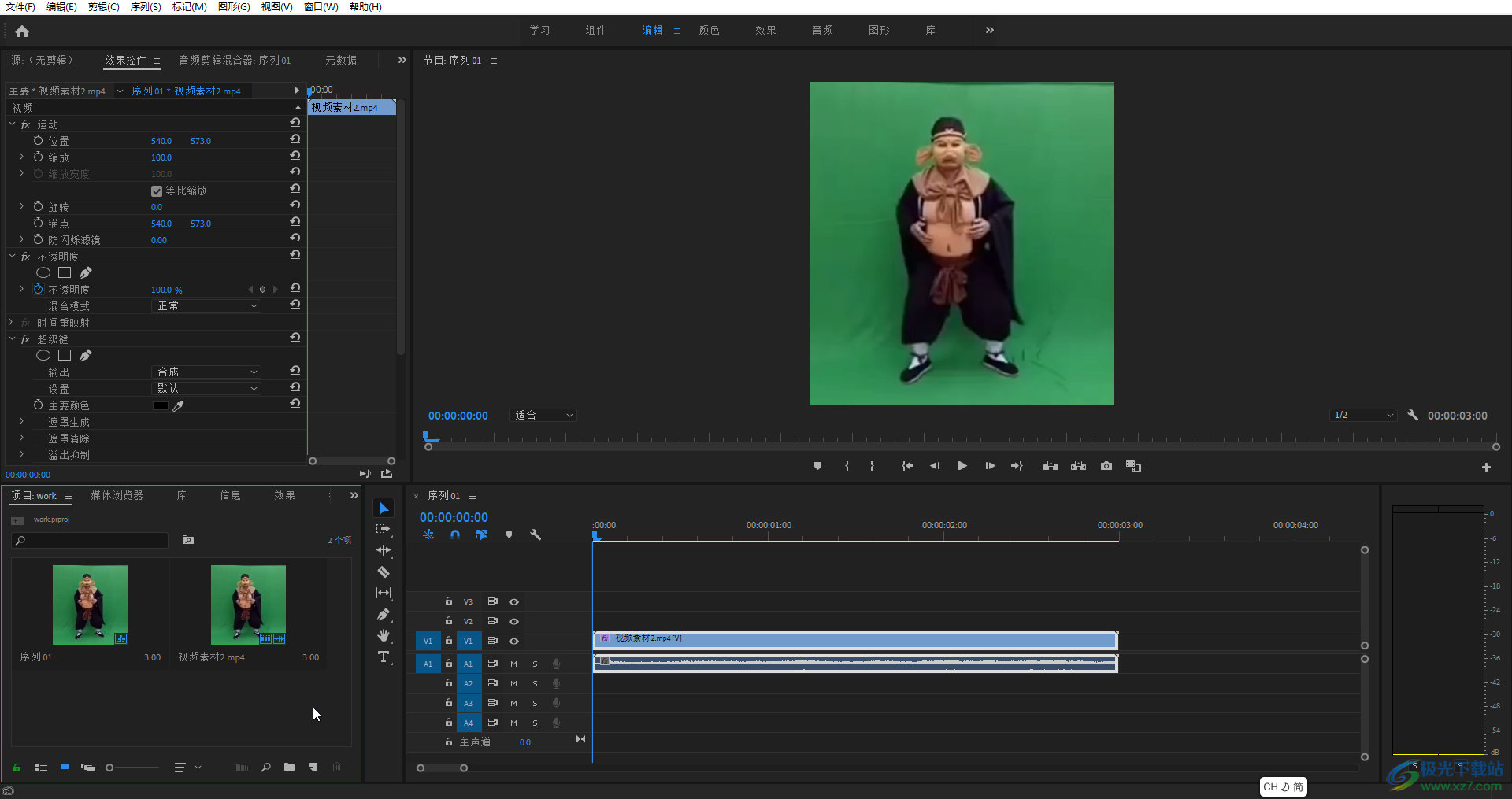Screen dimensions: 1512x799
Task: Click the project search input field
Action: pos(91,540)
